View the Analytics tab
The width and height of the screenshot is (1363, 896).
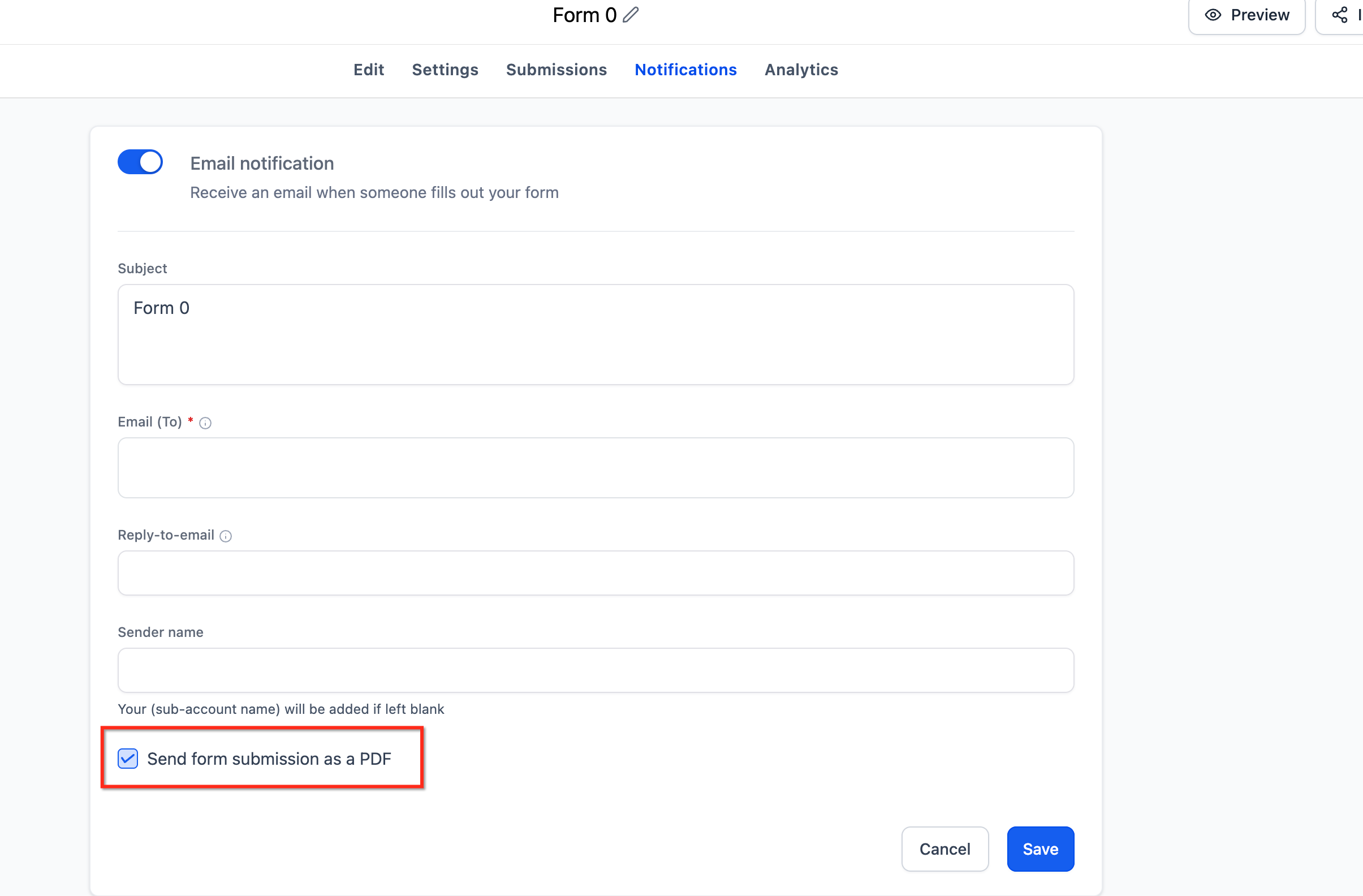coord(801,70)
